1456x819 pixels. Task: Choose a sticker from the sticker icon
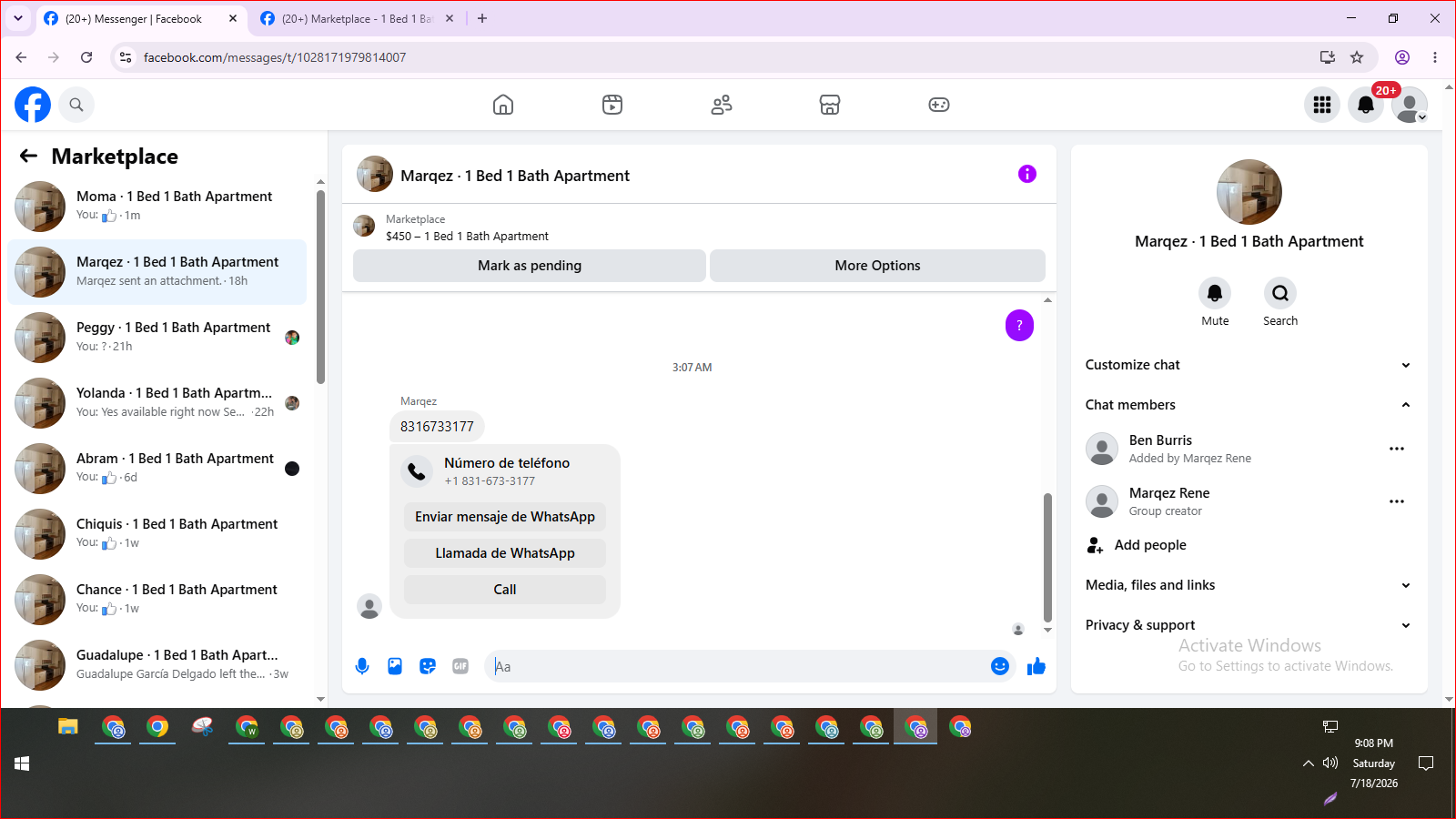[428, 666]
